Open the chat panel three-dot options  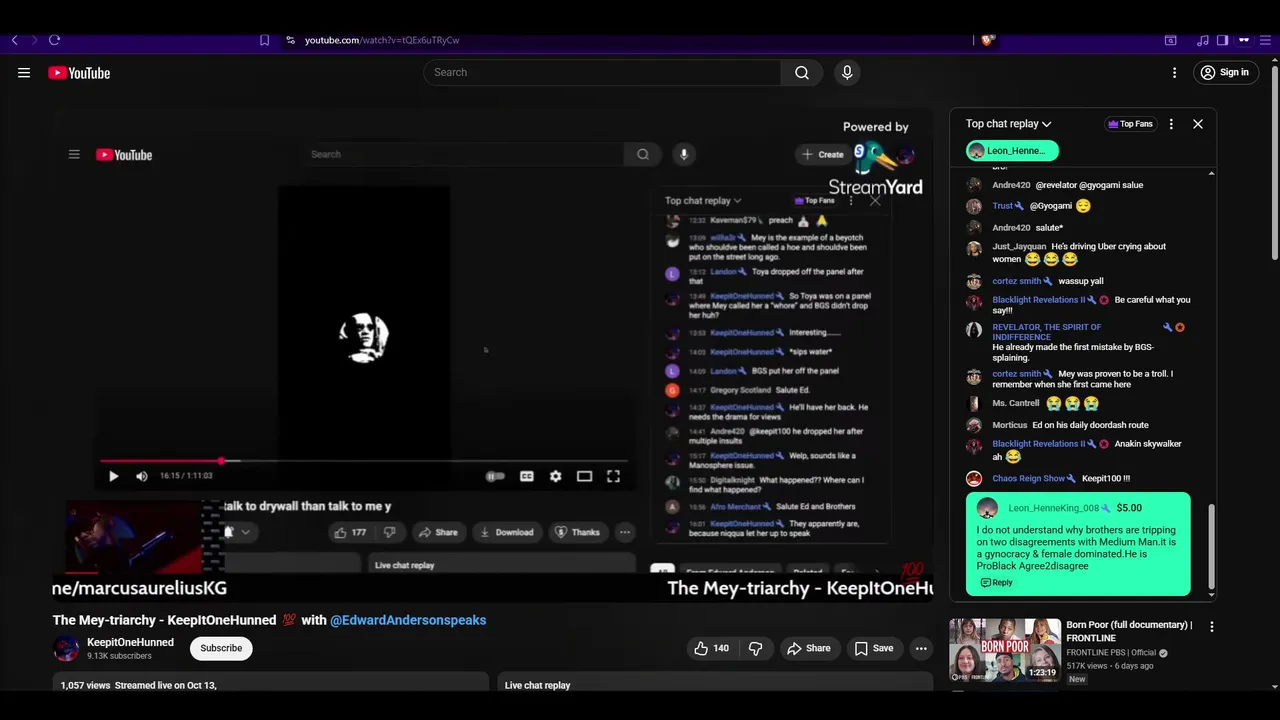tap(1171, 124)
